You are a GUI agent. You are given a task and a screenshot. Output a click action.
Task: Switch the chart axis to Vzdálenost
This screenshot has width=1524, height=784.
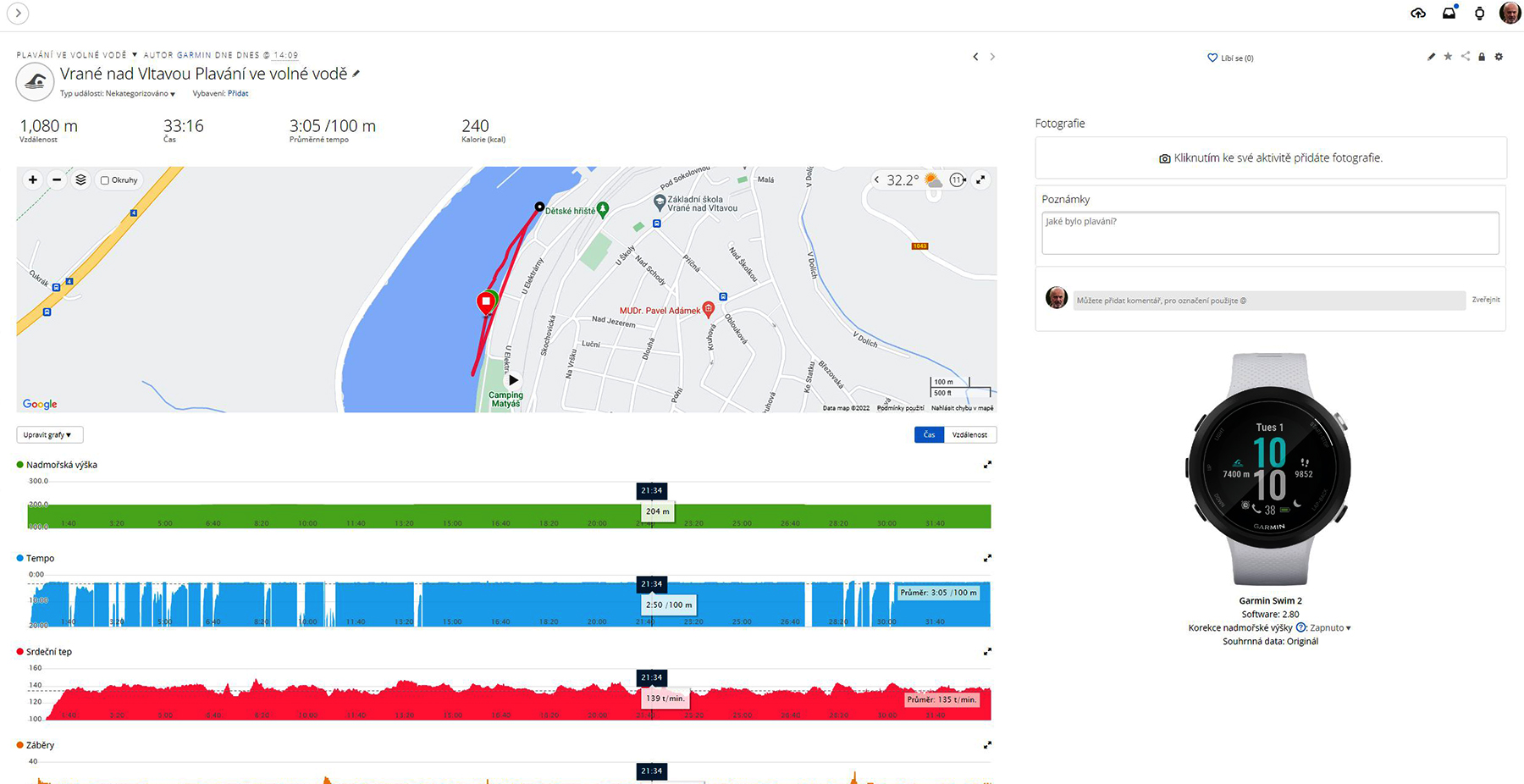pos(969,434)
